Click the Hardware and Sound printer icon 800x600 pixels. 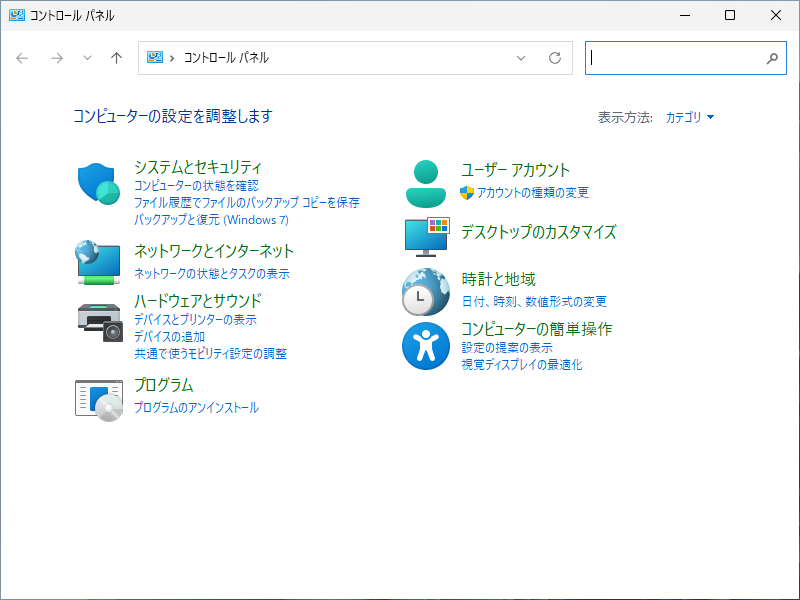[99, 319]
